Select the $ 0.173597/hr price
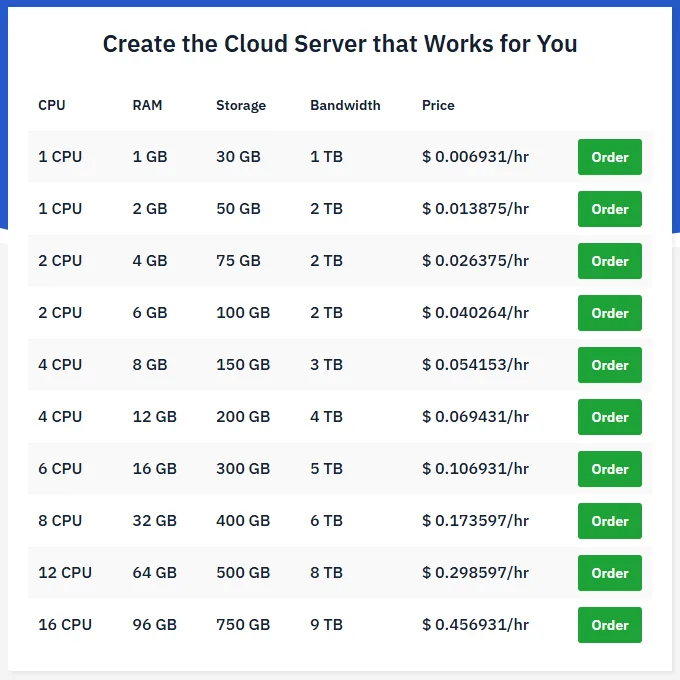The height and width of the screenshot is (680, 680). pos(475,521)
